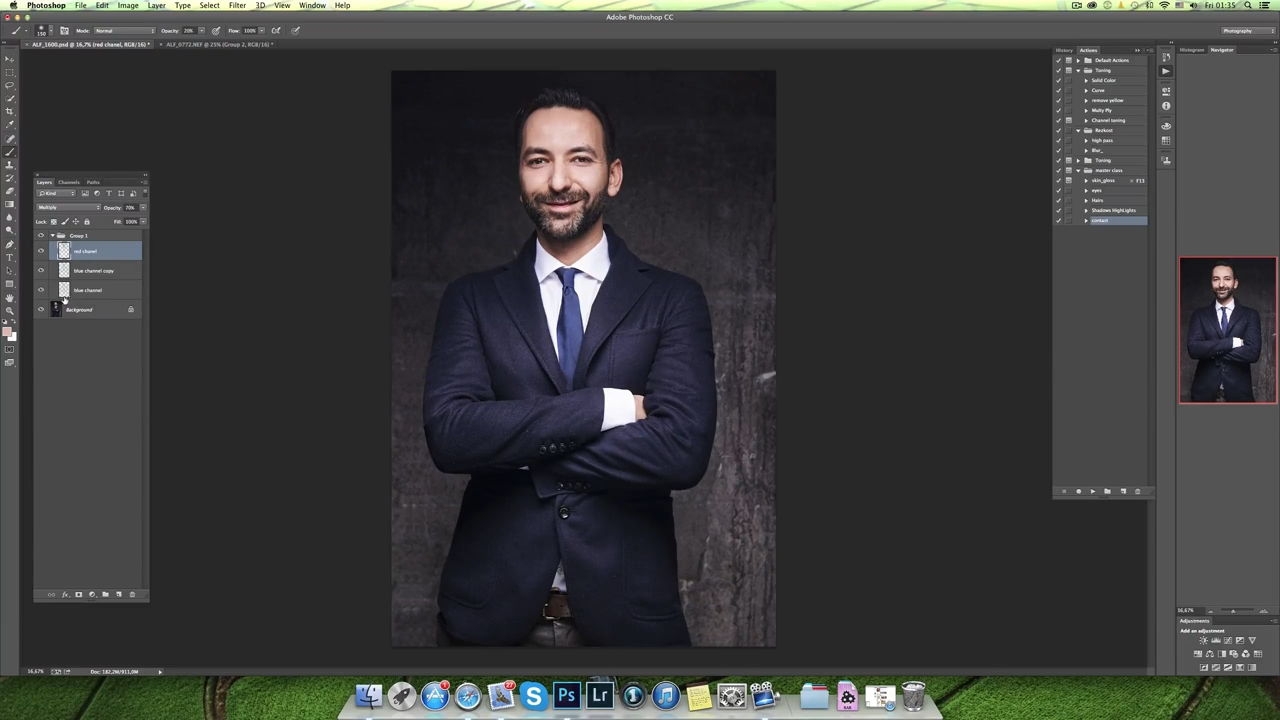Image resolution: width=1280 pixels, height=720 pixels.
Task: Select the Brush tool in toolbar
Action: [x=10, y=151]
